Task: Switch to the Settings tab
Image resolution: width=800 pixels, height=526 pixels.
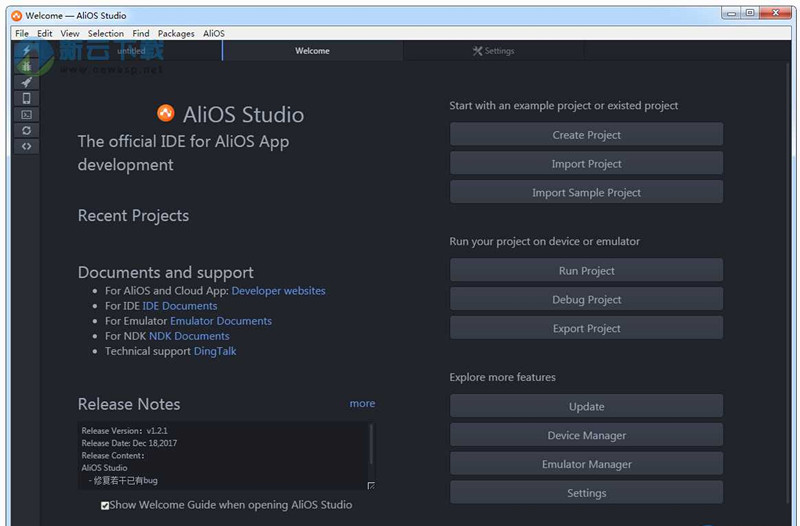Action: click(x=493, y=51)
